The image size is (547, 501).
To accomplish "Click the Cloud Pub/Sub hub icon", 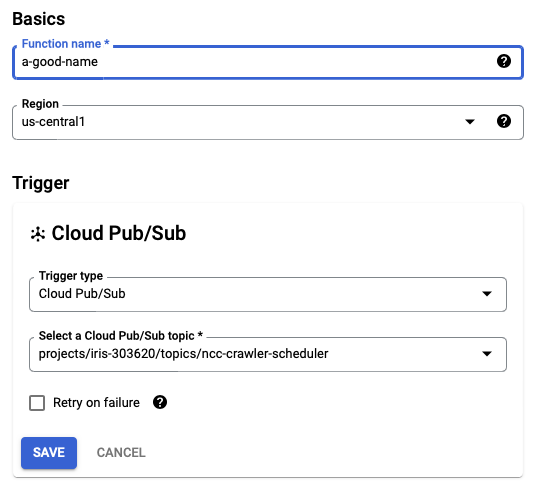I will [x=38, y=234].
